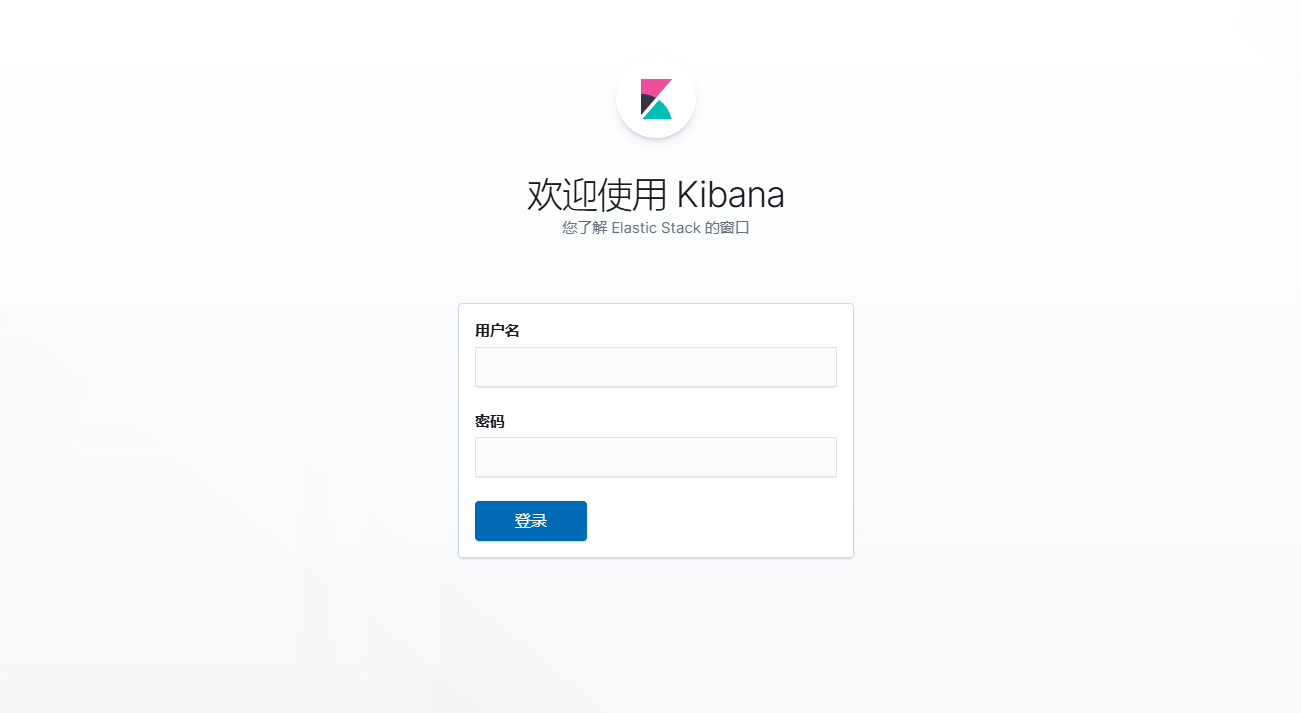Click the Kibana logo icon
Screen dimensions: 1301x713
pyautogui.click(x=656, y=99)
